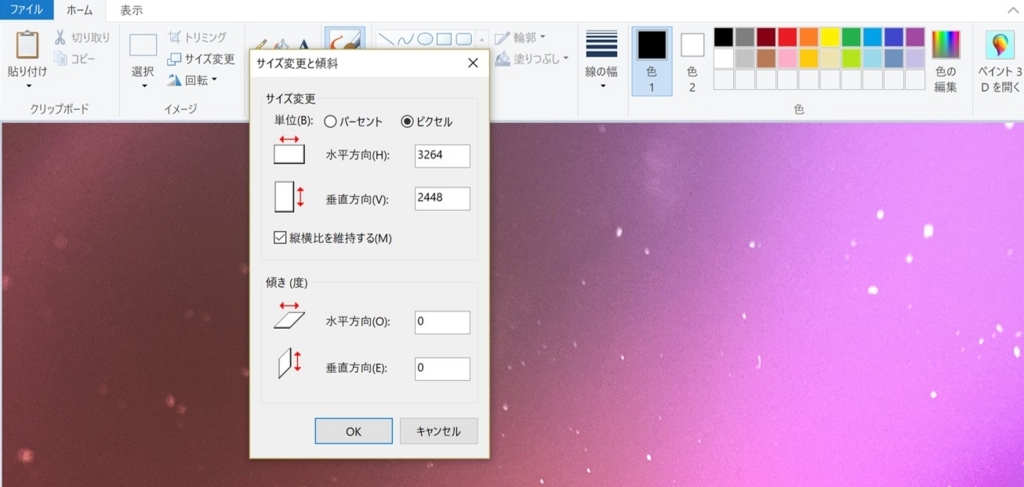Screen dimensions: 1024x487
Task: Confirm the resize dialog with OK
Action: click(x=353, y=432)
